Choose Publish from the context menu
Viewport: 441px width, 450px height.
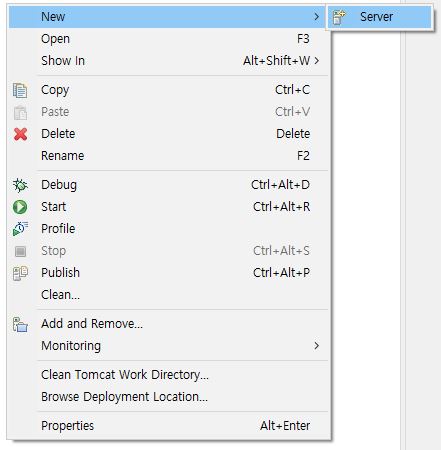click(x=170, y=273)
